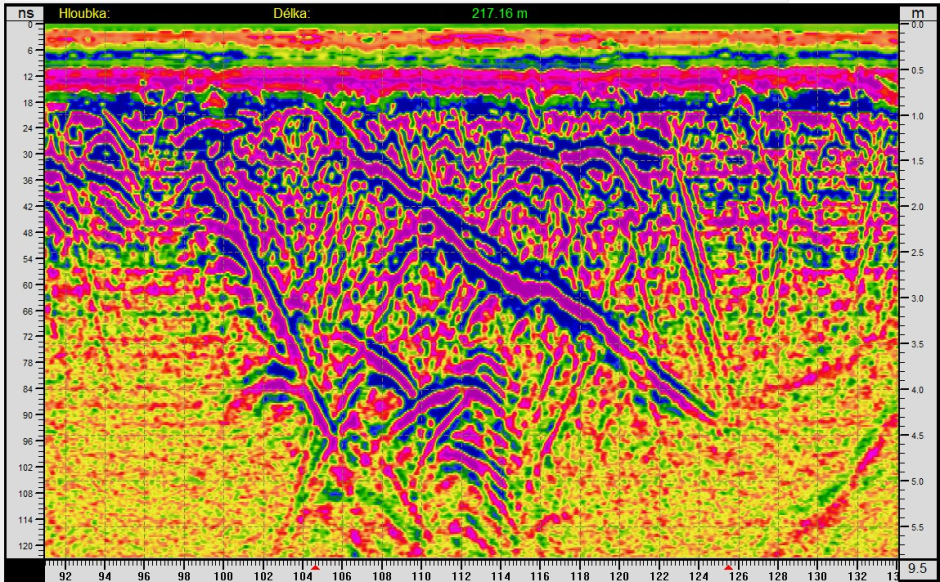The image size is (940, 582).
Task: Click the 0.5 m depth tick label
Action: click(x=917, y=71)
